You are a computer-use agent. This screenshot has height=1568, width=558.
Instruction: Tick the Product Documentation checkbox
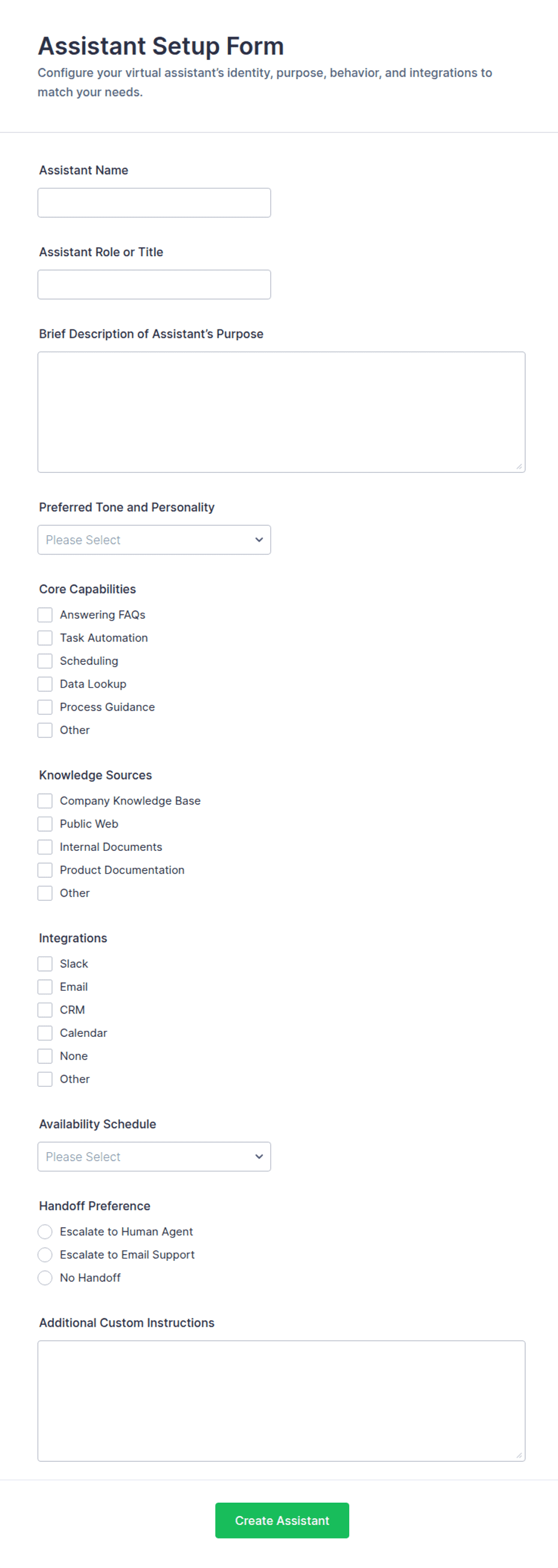pyautogui.click(x=45, y=871)
